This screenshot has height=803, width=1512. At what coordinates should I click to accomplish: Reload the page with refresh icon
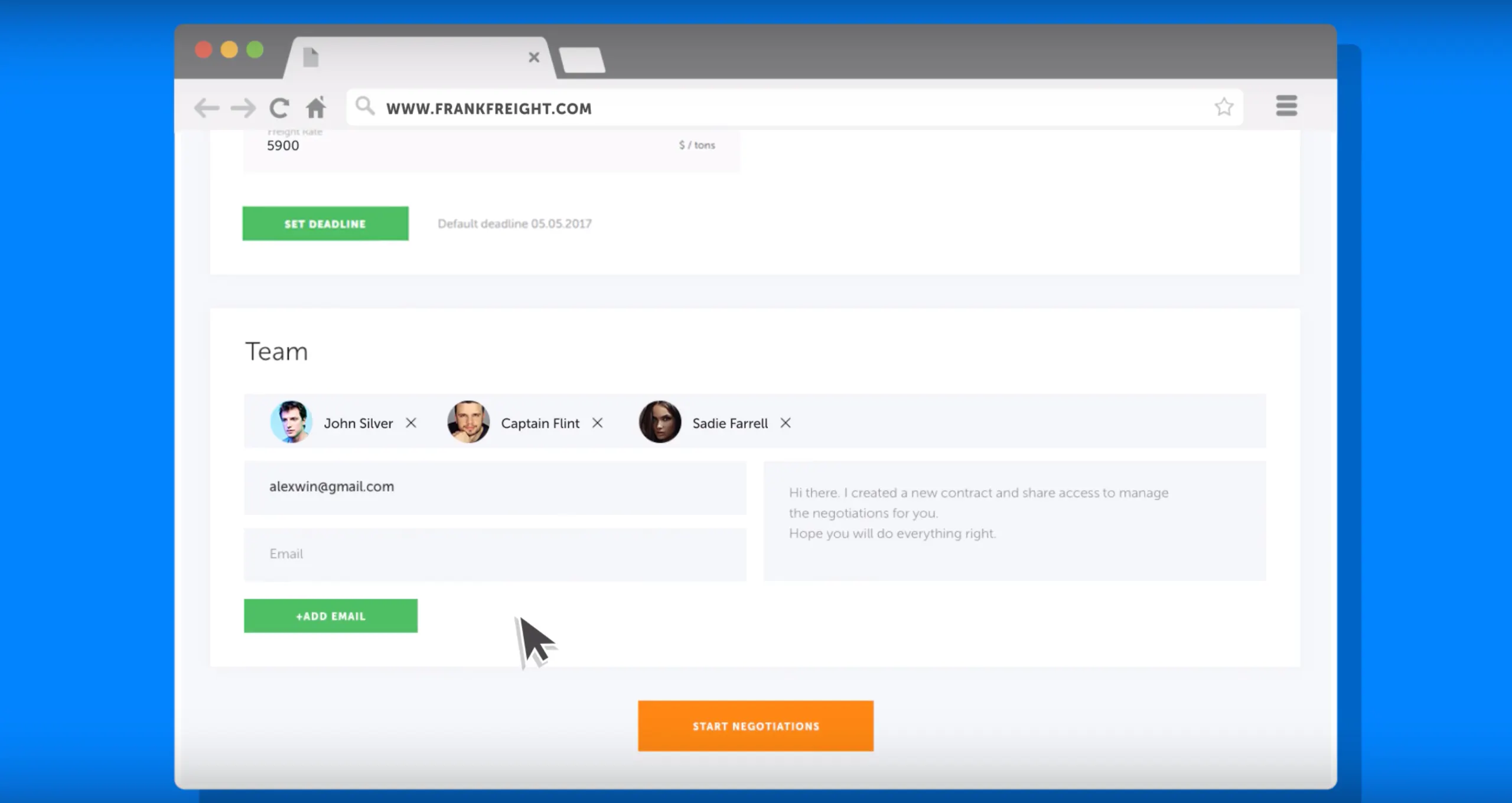(279, 108)
